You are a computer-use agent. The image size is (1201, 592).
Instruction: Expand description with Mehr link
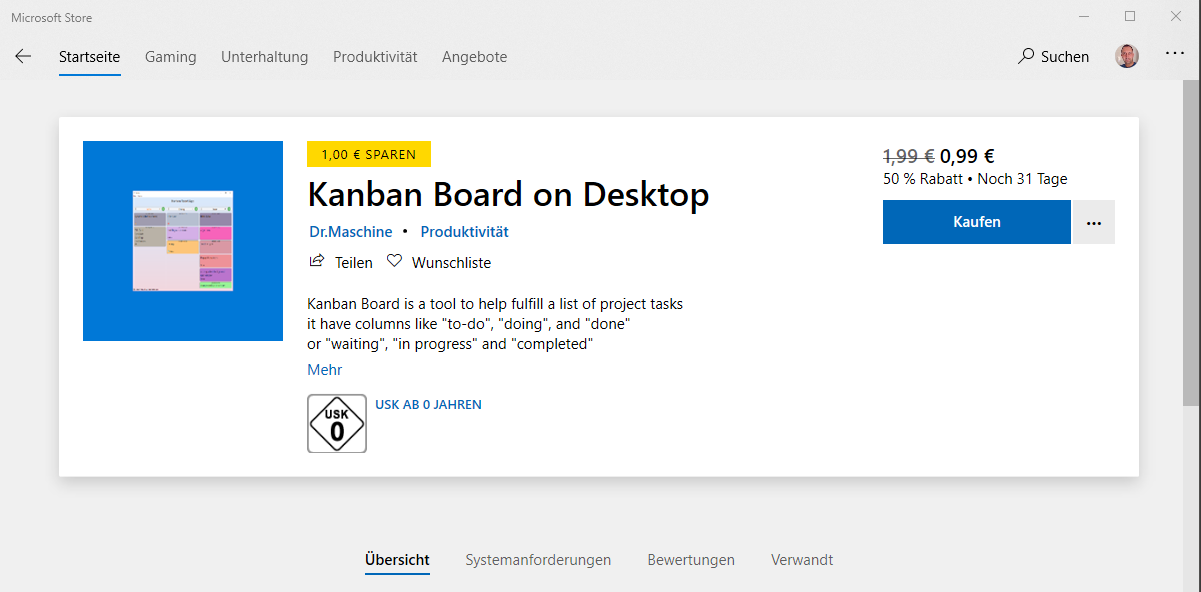coord(325,369)
